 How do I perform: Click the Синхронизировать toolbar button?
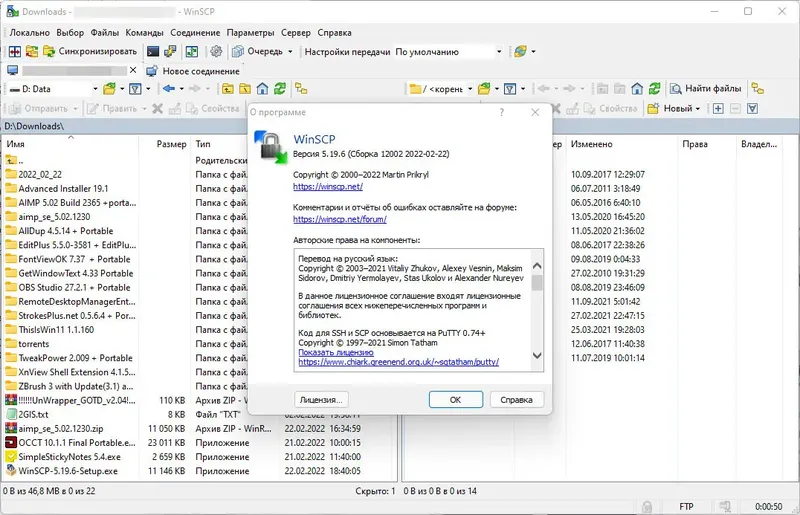[90, 52]
